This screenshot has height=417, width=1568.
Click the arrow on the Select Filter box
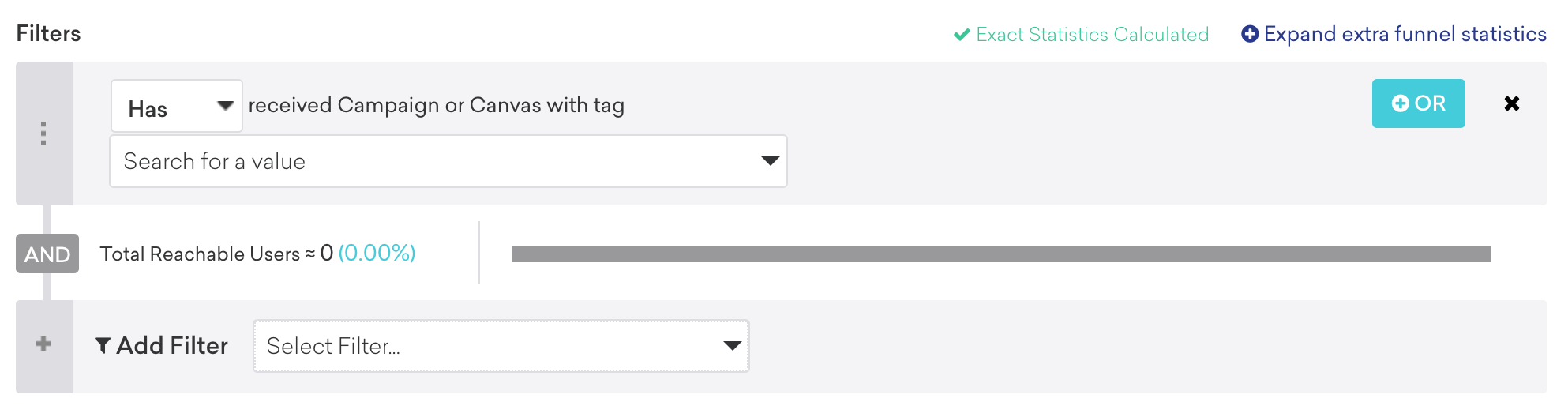pyautogui.click(x=733, y=346)
